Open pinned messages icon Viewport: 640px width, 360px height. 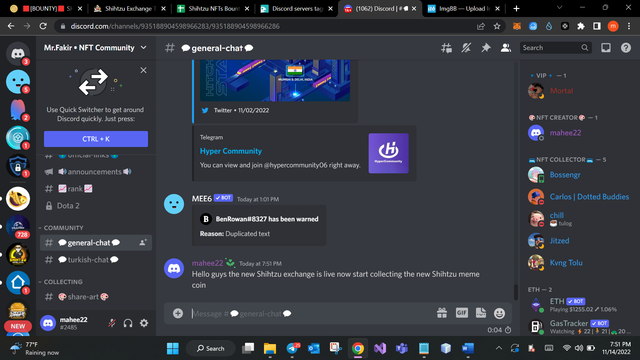click(x=486, y=48)
